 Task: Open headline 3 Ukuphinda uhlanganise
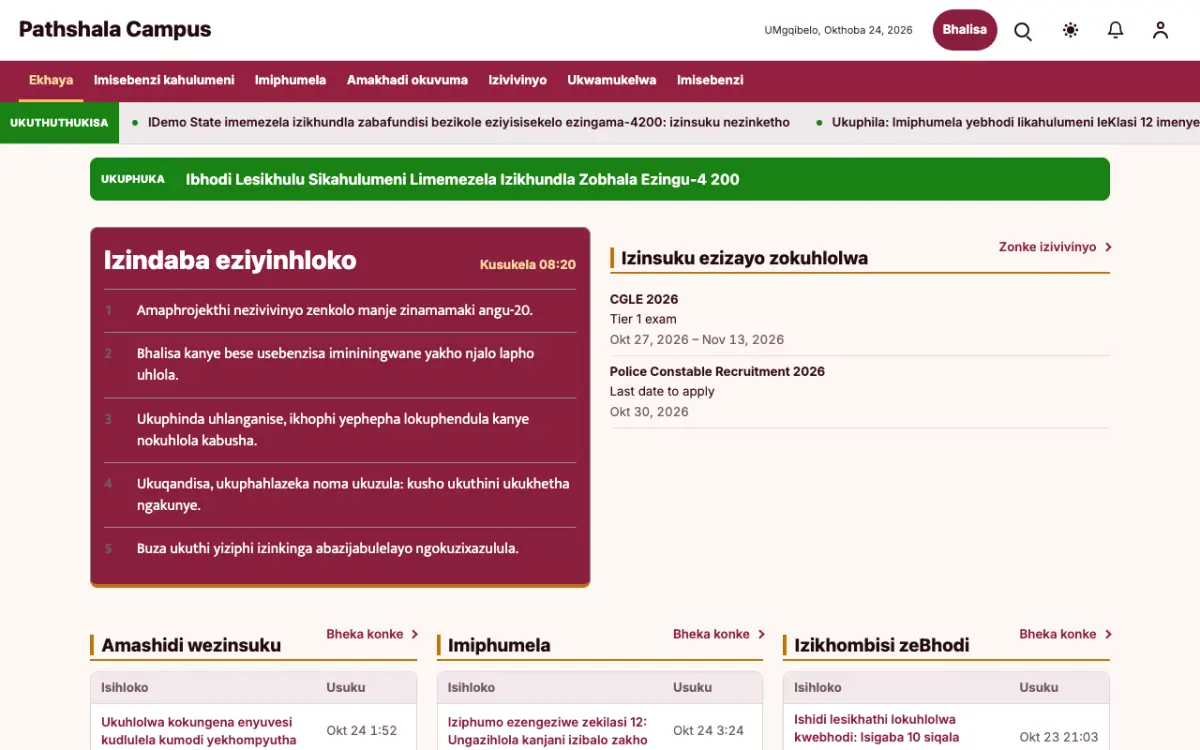pos(333,429)
